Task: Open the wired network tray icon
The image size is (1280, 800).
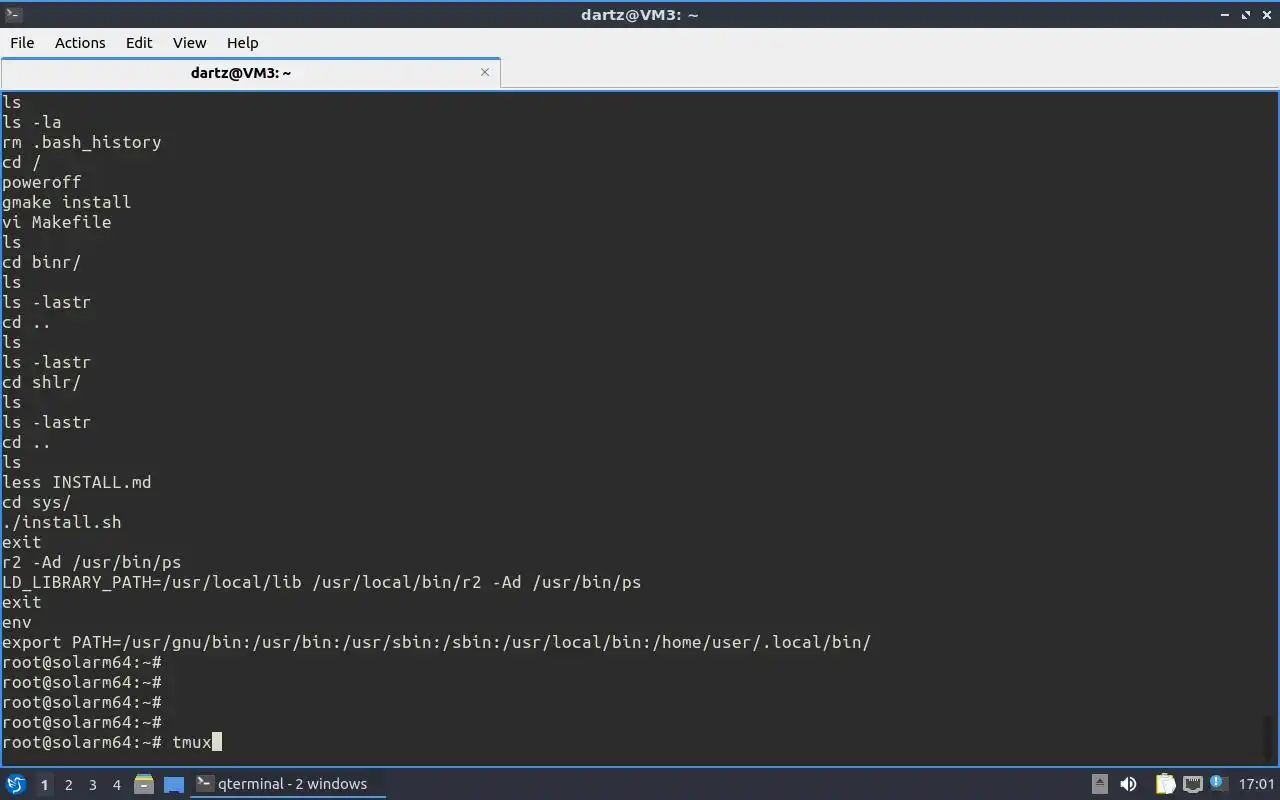Action: coord(1193,784)
